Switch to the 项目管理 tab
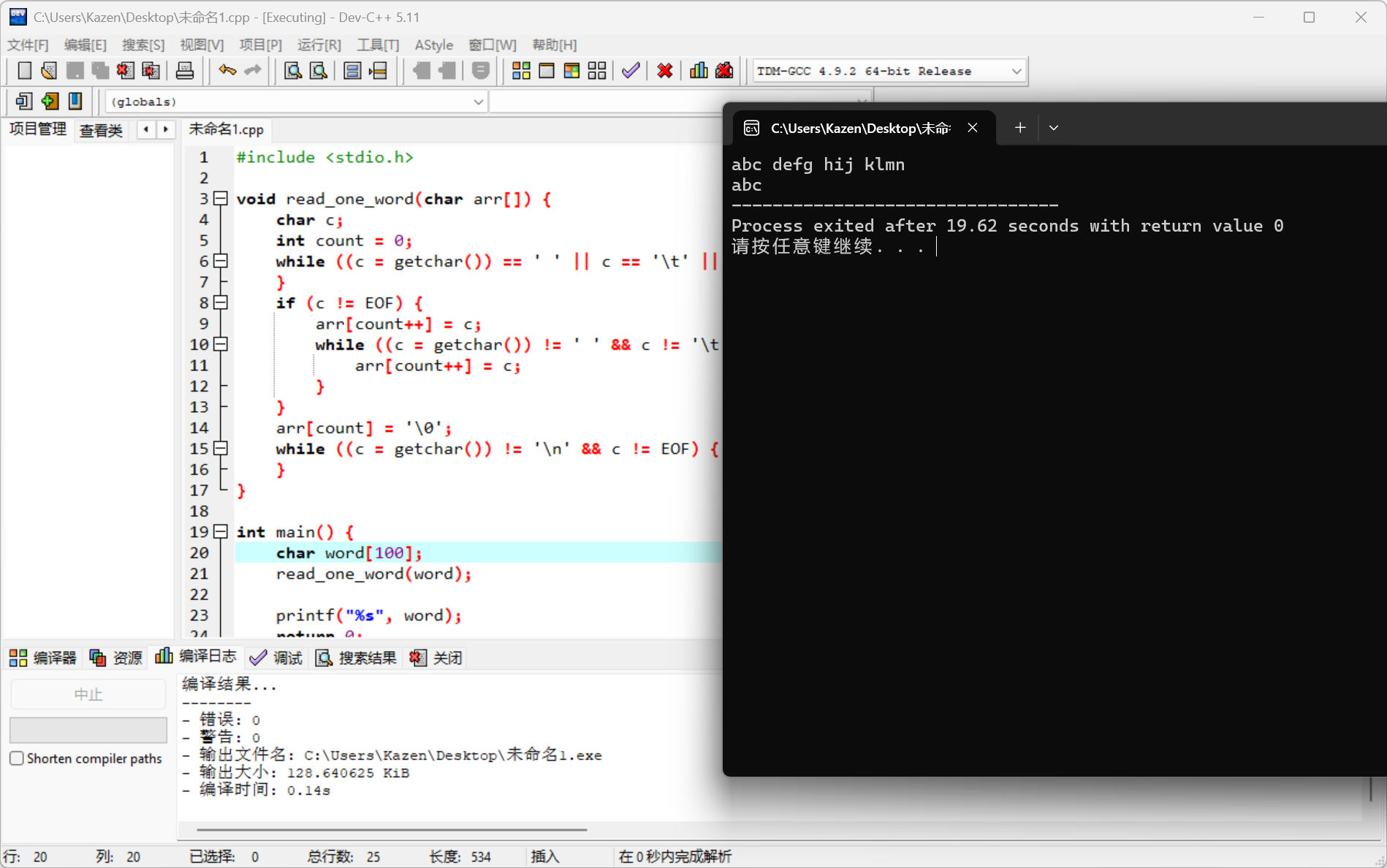The width and height of the screenshot is (1387, 868). (38, 129)
